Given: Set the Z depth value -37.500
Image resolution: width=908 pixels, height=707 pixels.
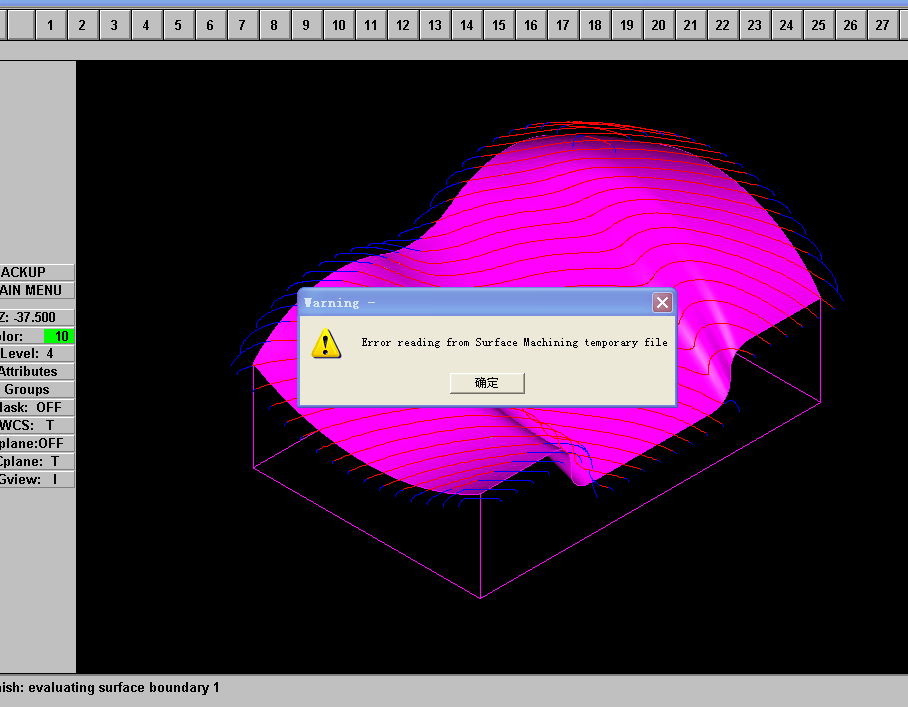Looking at the screenshot, I should click(37, 317).
